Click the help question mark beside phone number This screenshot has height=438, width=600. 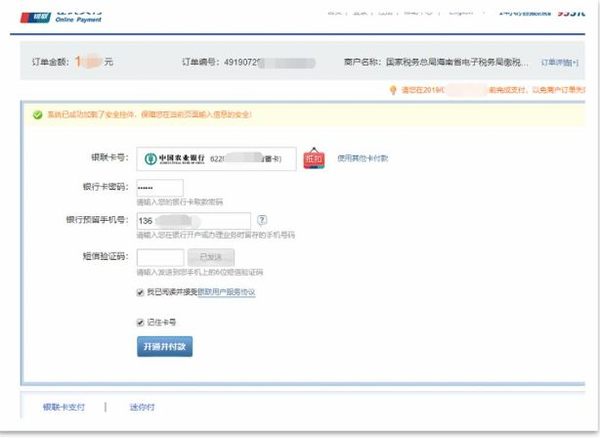tap(262, 220)
